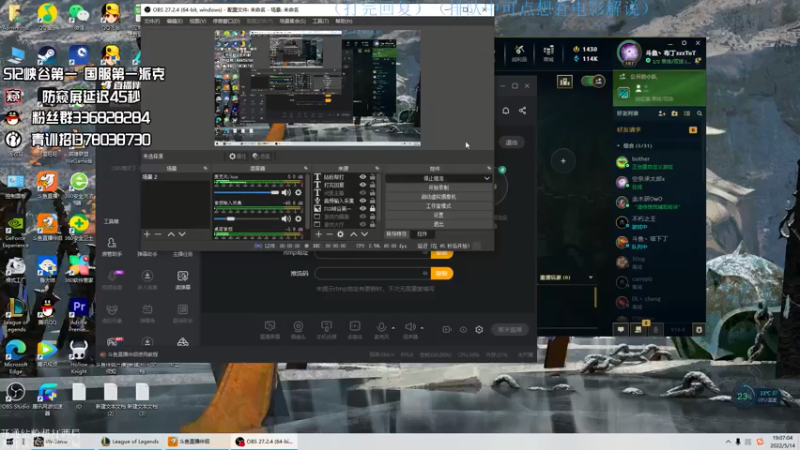Toggle visibility of the image source in OBS
The image size is (800, 450).
click(x=363, y=209)
